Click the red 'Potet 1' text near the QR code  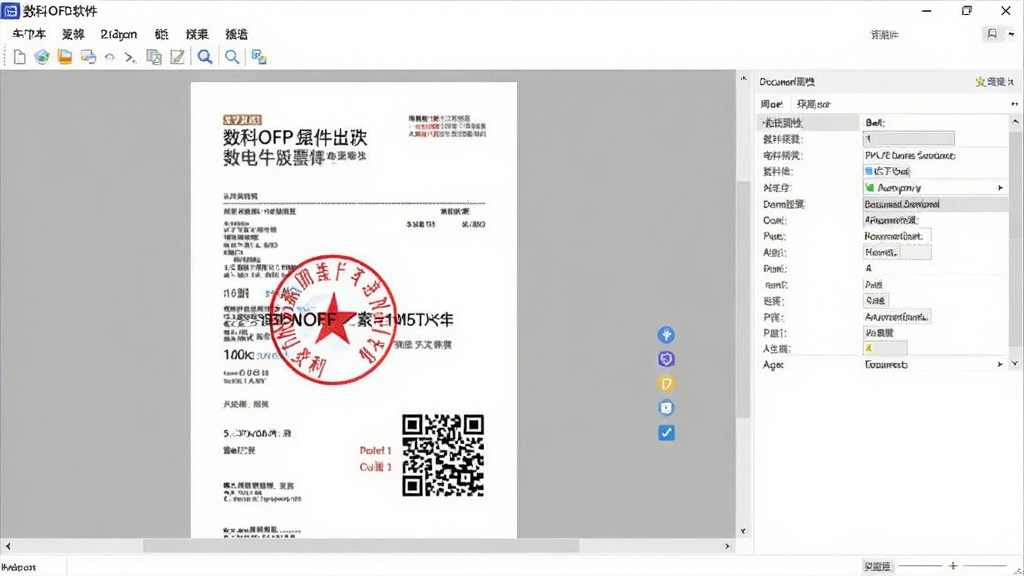[375, 451]
